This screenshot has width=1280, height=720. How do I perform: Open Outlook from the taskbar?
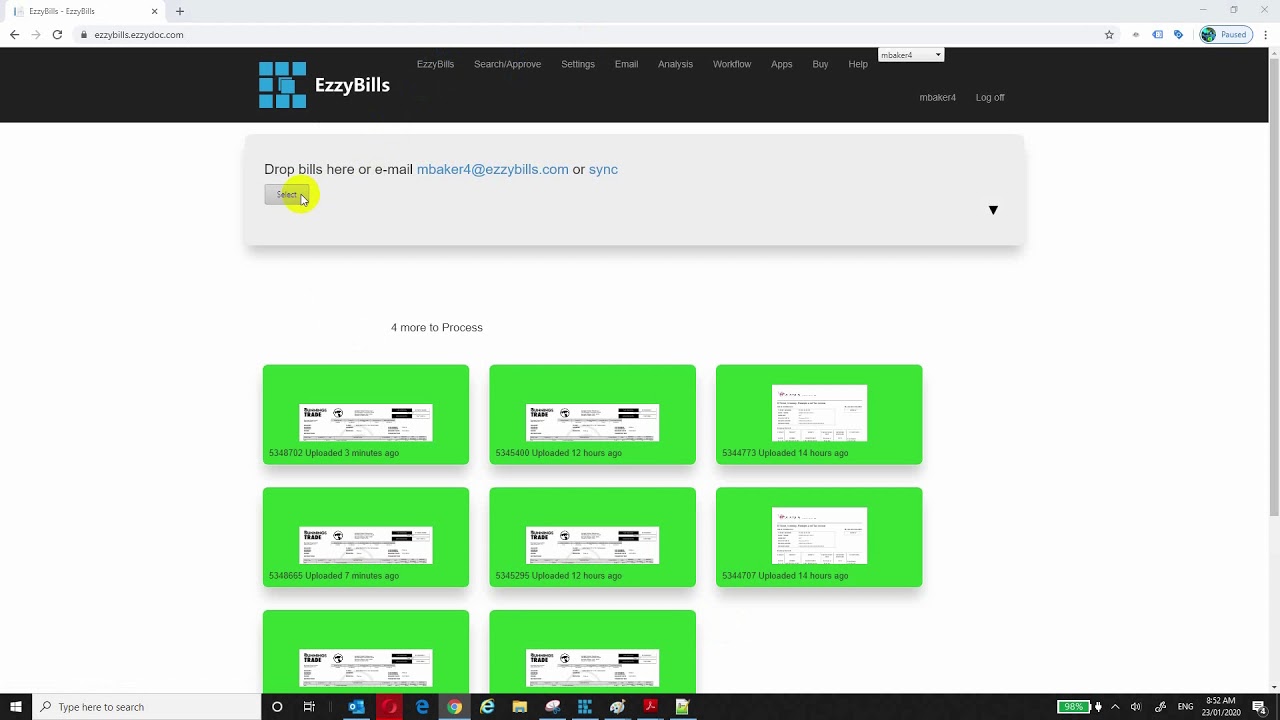tap(357, 707)
